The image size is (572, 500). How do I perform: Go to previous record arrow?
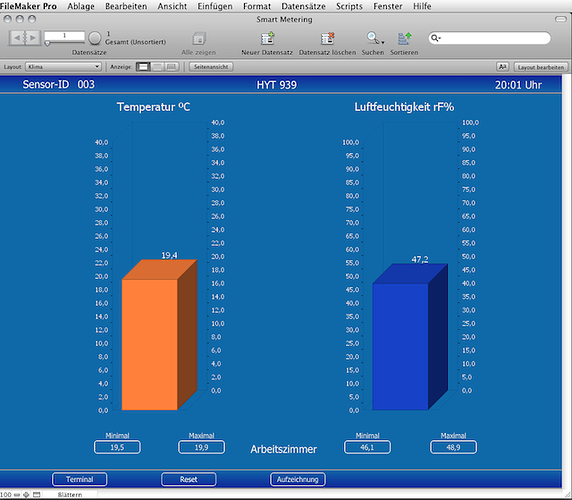click(16, 38)
